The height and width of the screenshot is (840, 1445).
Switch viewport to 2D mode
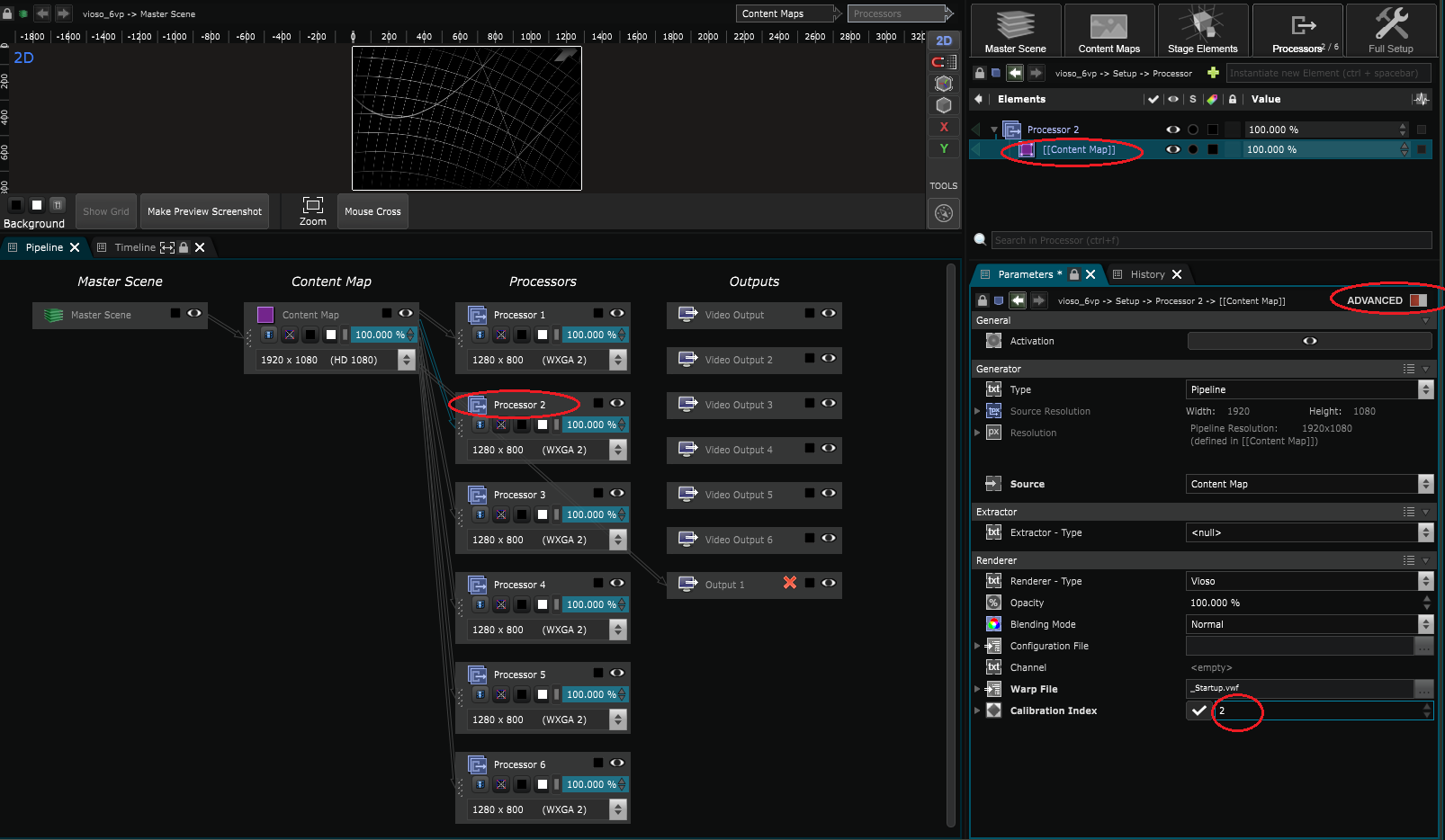coord(944,40)
